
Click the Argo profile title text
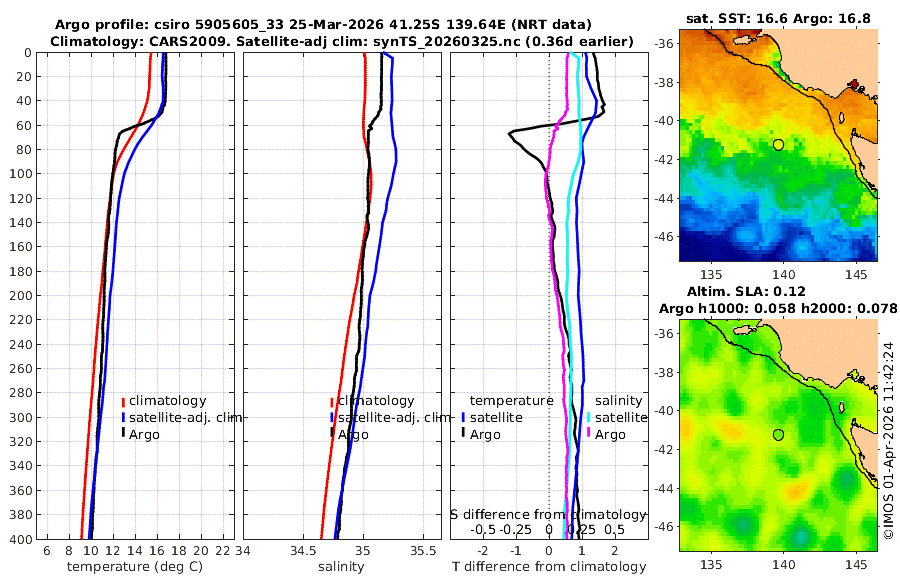[323, 25]
